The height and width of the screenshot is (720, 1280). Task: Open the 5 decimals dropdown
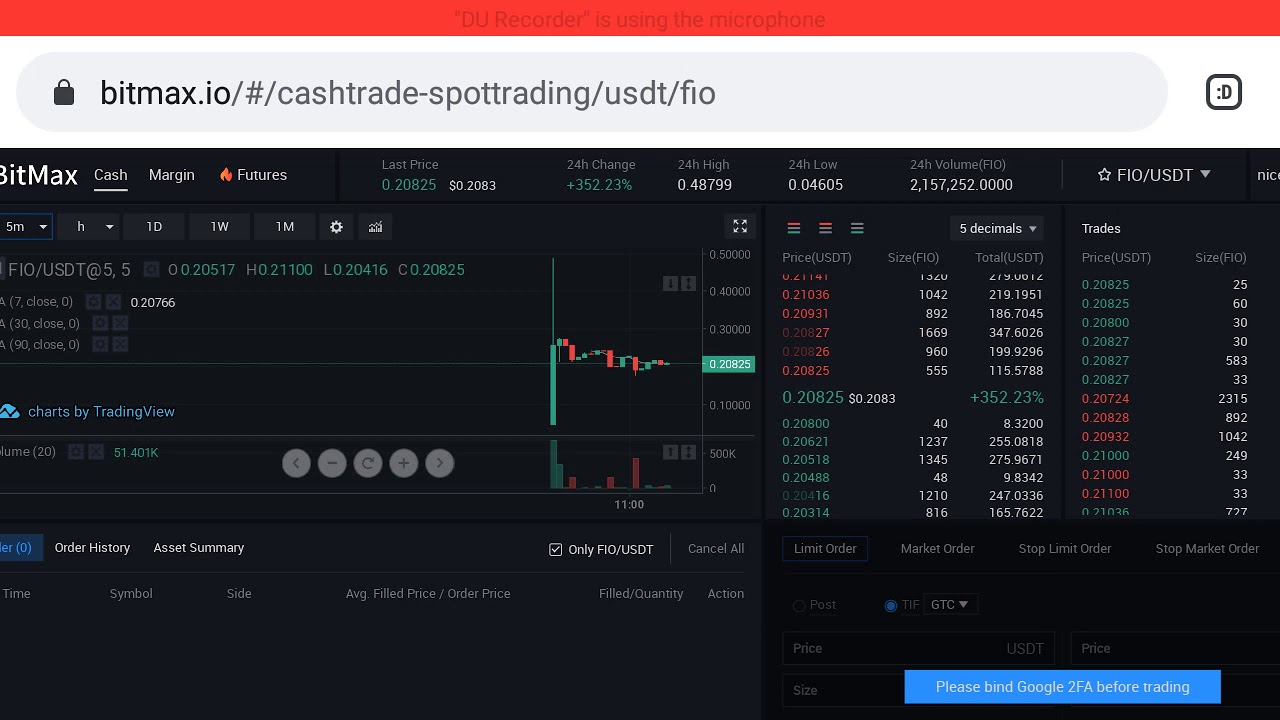(996, 228)
